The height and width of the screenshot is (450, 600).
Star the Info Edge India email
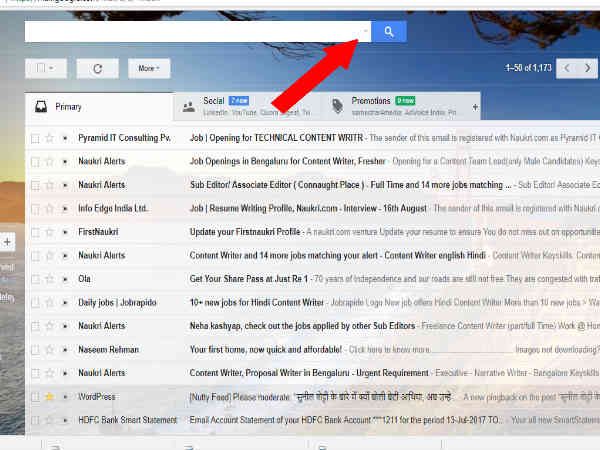coord(49,209)
